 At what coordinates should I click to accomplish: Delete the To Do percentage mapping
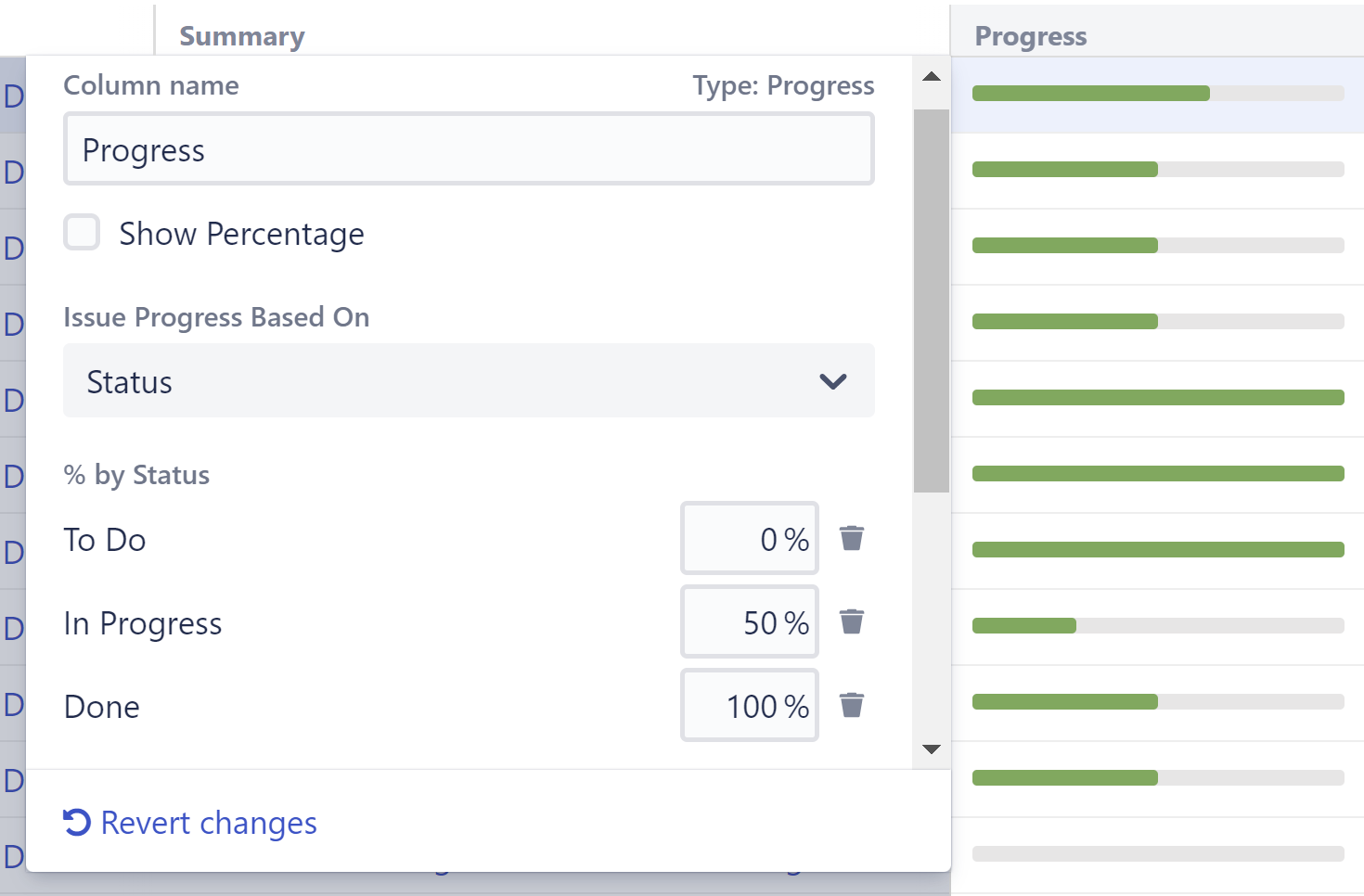pos(852,538)
